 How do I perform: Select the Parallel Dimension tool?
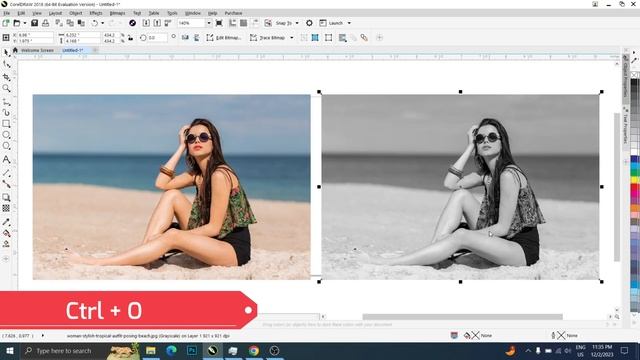(x=6, y=173)
